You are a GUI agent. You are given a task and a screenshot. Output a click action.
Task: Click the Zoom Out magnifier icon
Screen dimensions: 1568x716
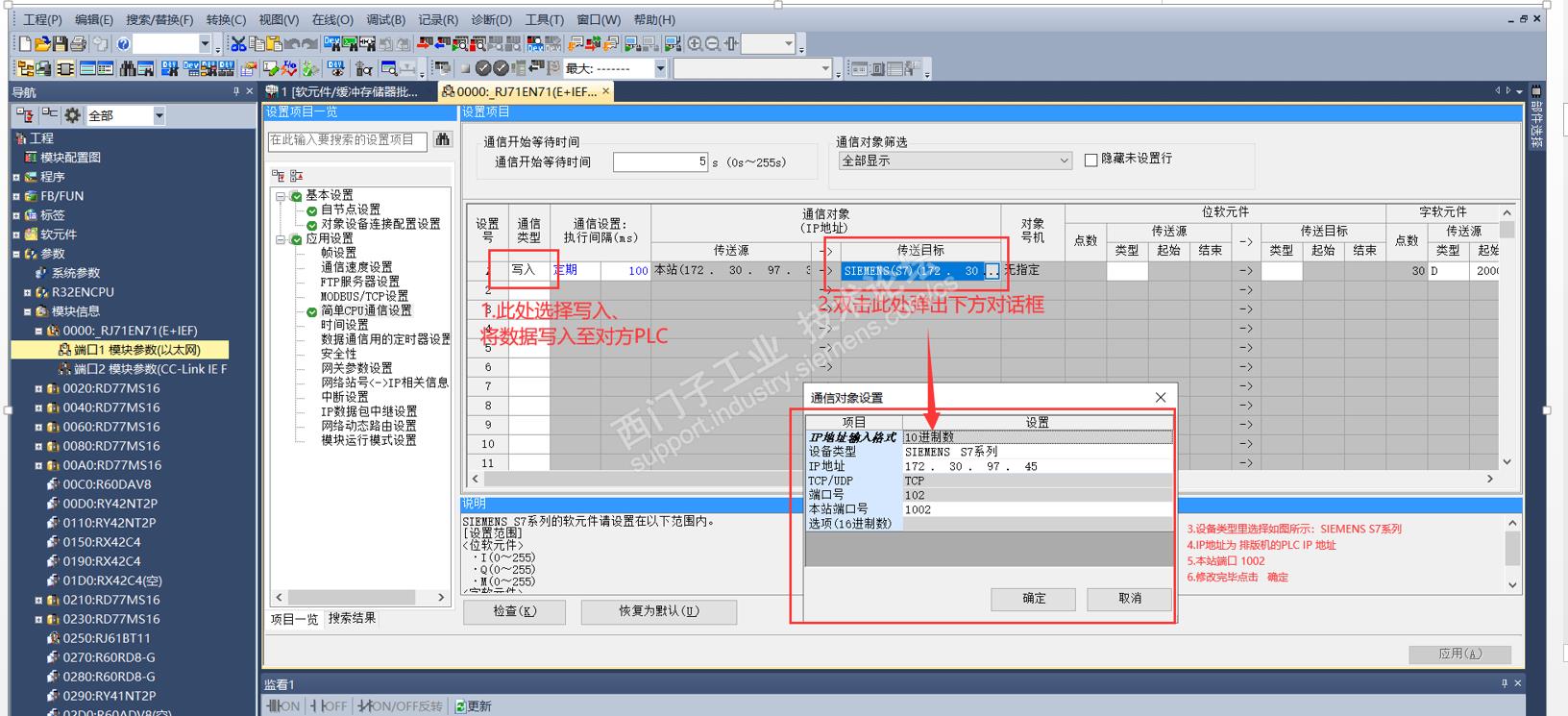tap(712, 44)
